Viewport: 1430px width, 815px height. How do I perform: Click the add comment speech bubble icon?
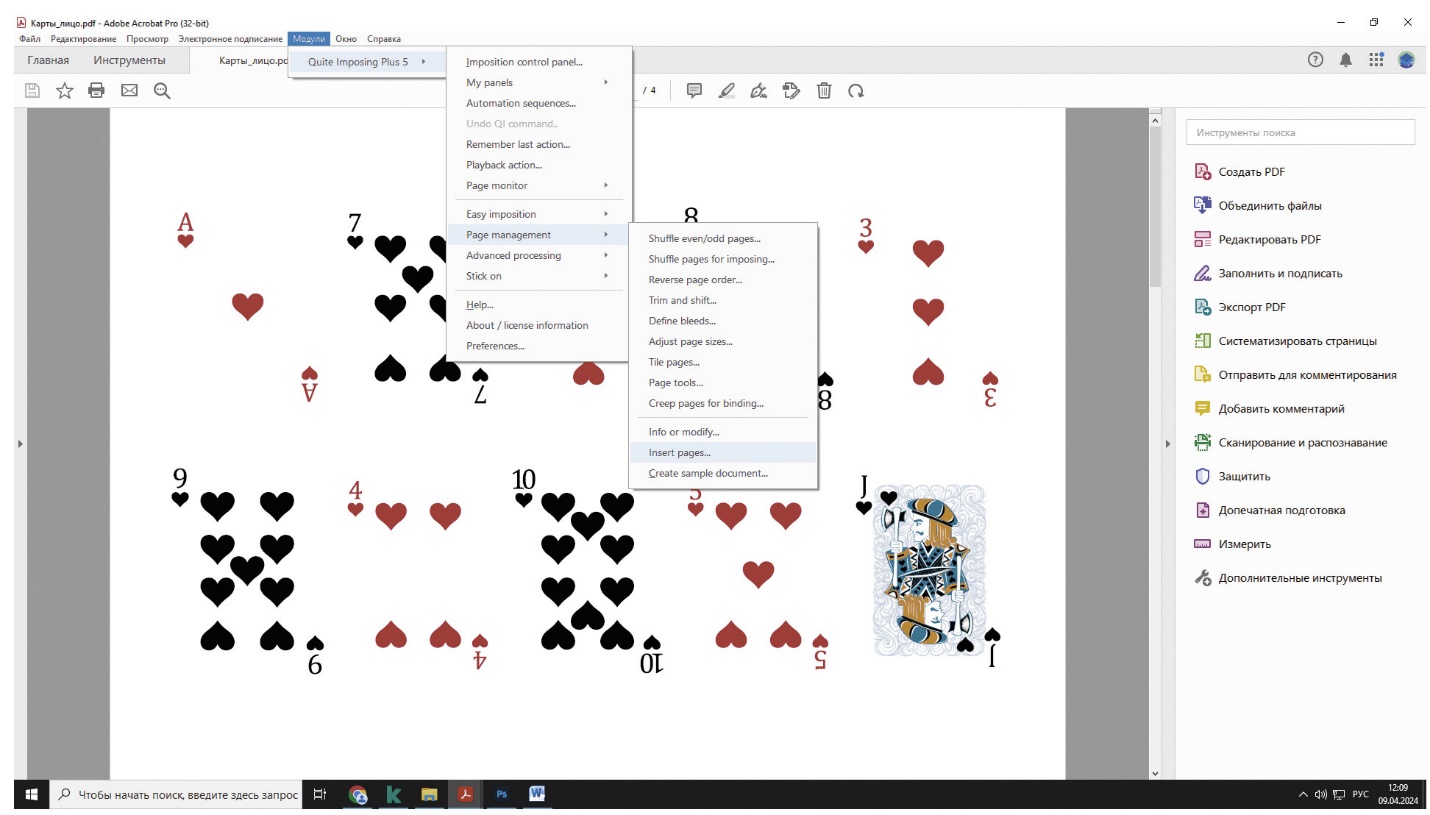click(694, 91)
